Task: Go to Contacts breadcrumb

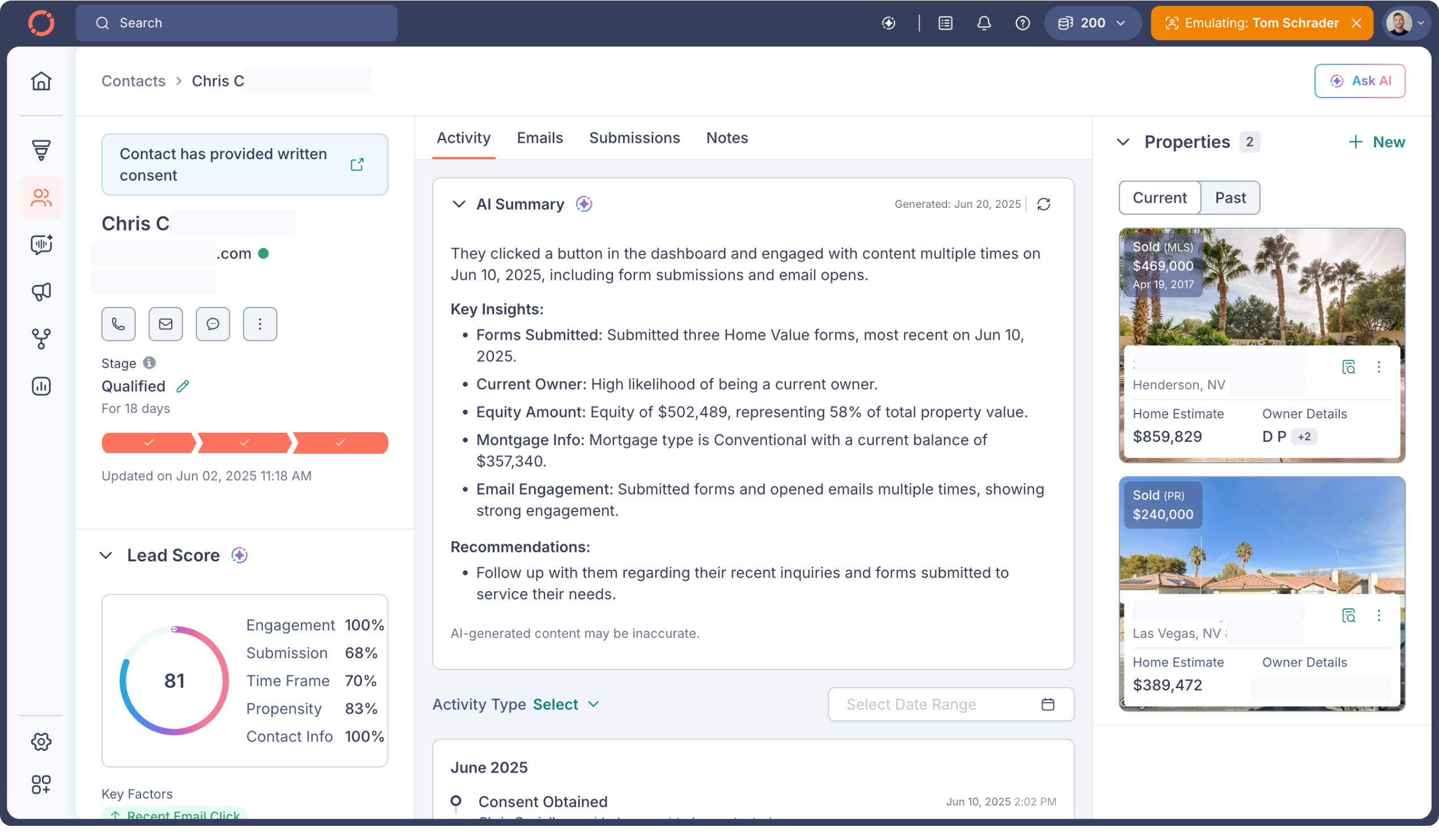Action: click(133, 81)
